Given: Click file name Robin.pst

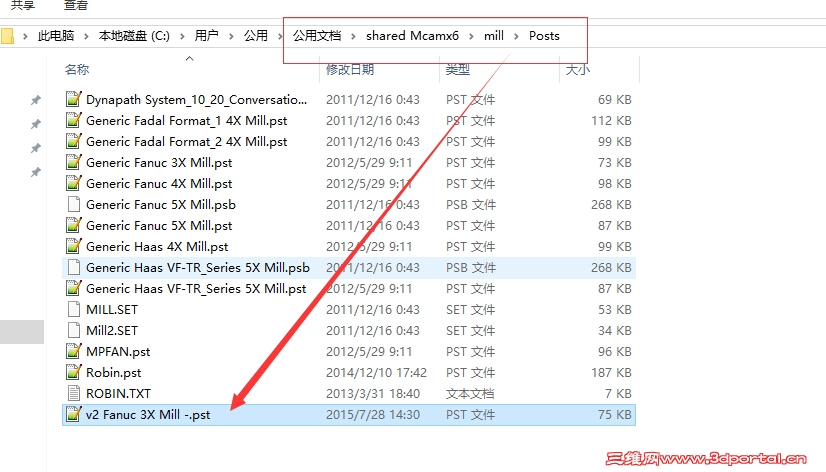Looking at the screenshot, I should tap(113, 372).
